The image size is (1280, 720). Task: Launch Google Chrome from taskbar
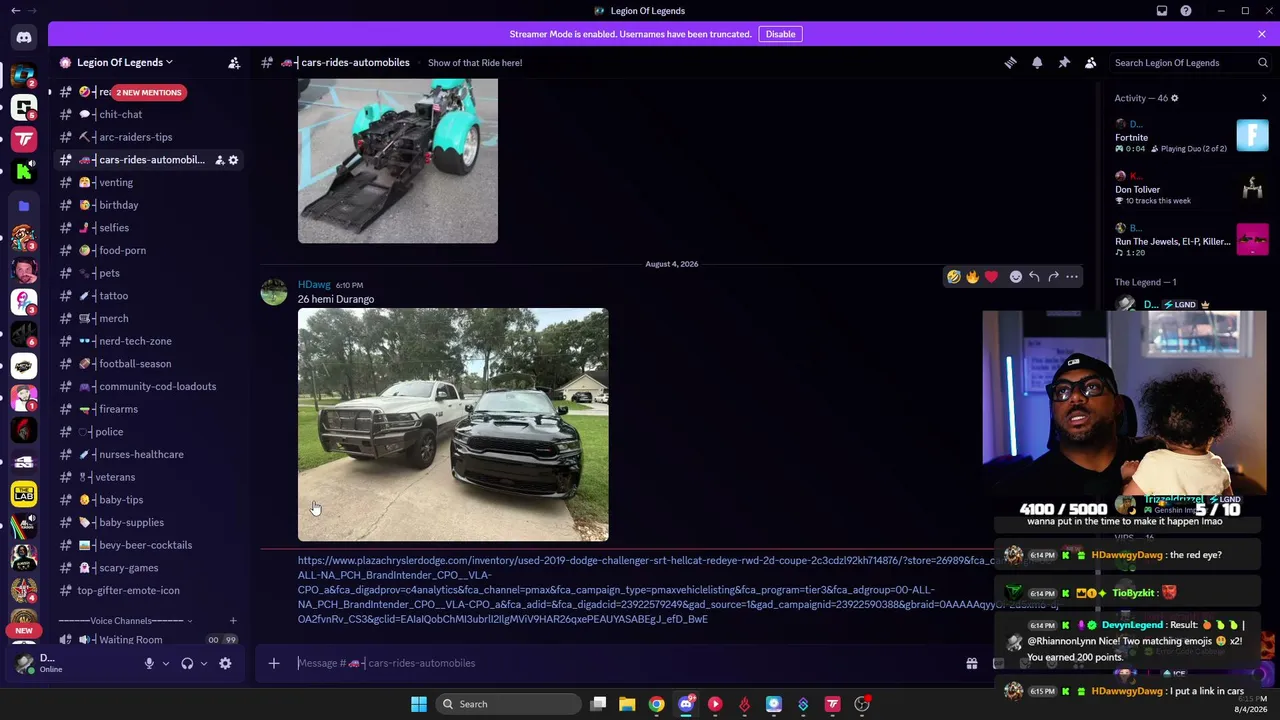[656, 704]
